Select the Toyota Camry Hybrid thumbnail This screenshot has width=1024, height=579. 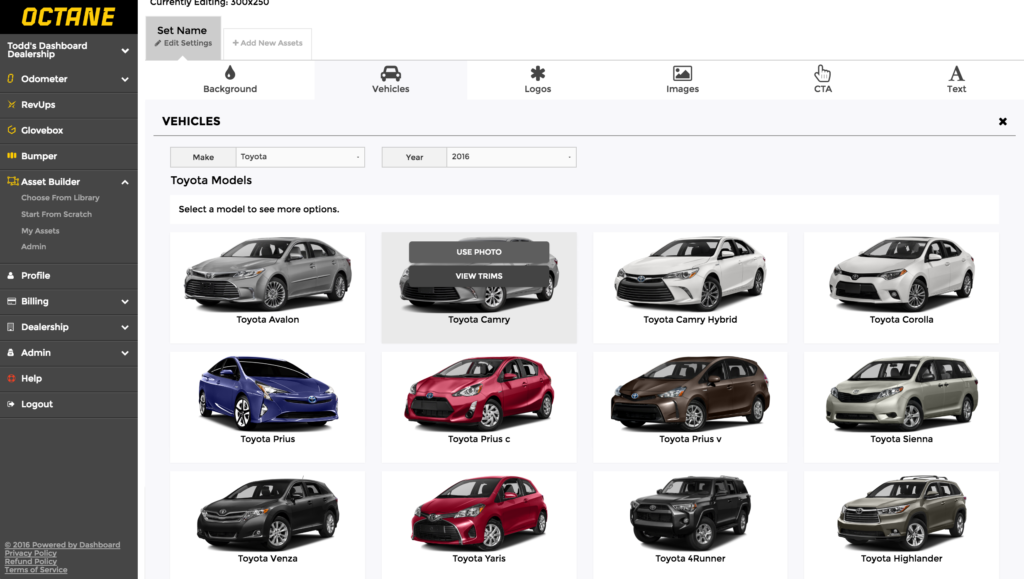tap(690, 287)
